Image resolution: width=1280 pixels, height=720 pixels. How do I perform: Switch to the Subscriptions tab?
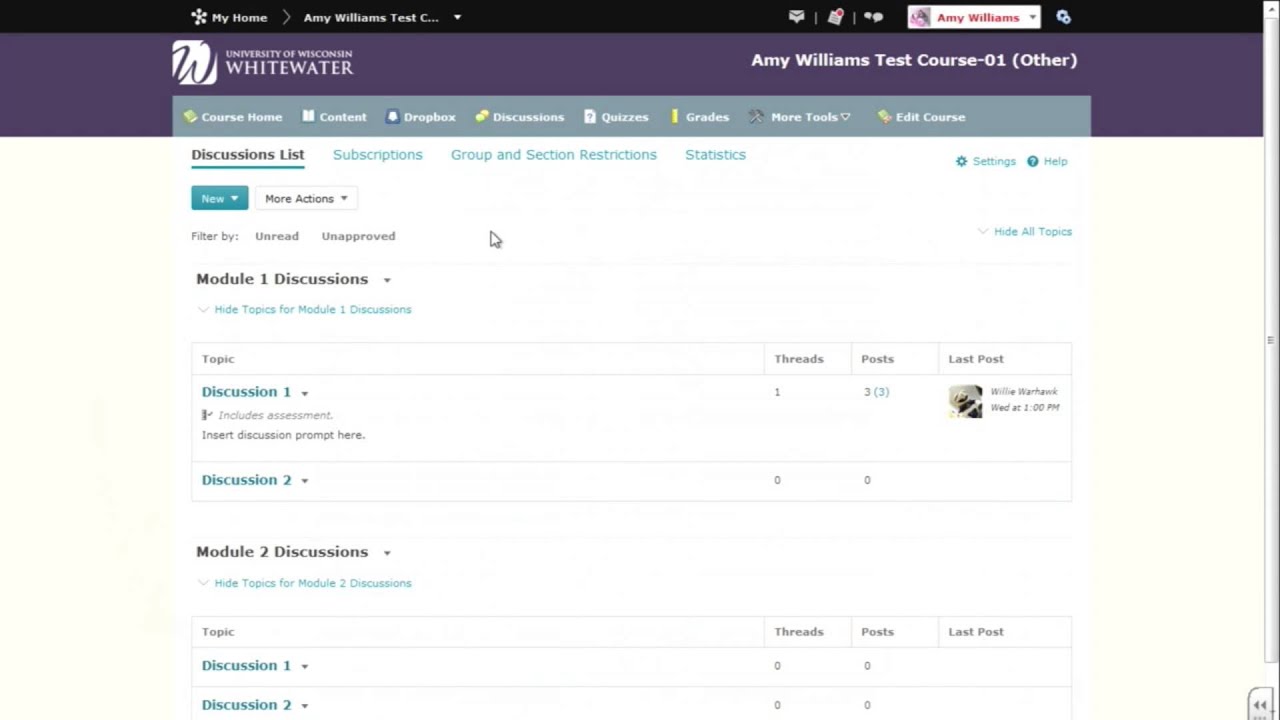tap(378, 155)
